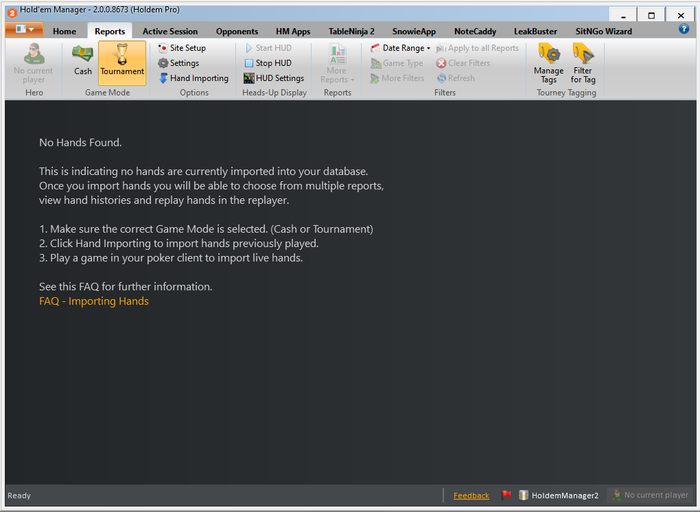
Task: Select the NoteCaddy tab
Action: pos(475,31)
